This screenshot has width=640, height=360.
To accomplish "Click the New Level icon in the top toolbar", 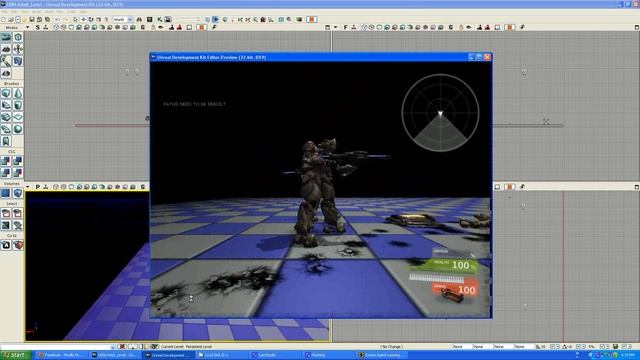I will [x=4, y=20].
